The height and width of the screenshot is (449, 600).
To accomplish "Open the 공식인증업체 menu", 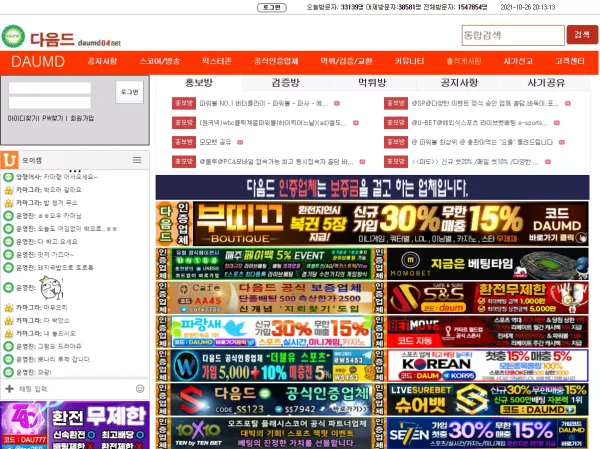I will (276, 61).
